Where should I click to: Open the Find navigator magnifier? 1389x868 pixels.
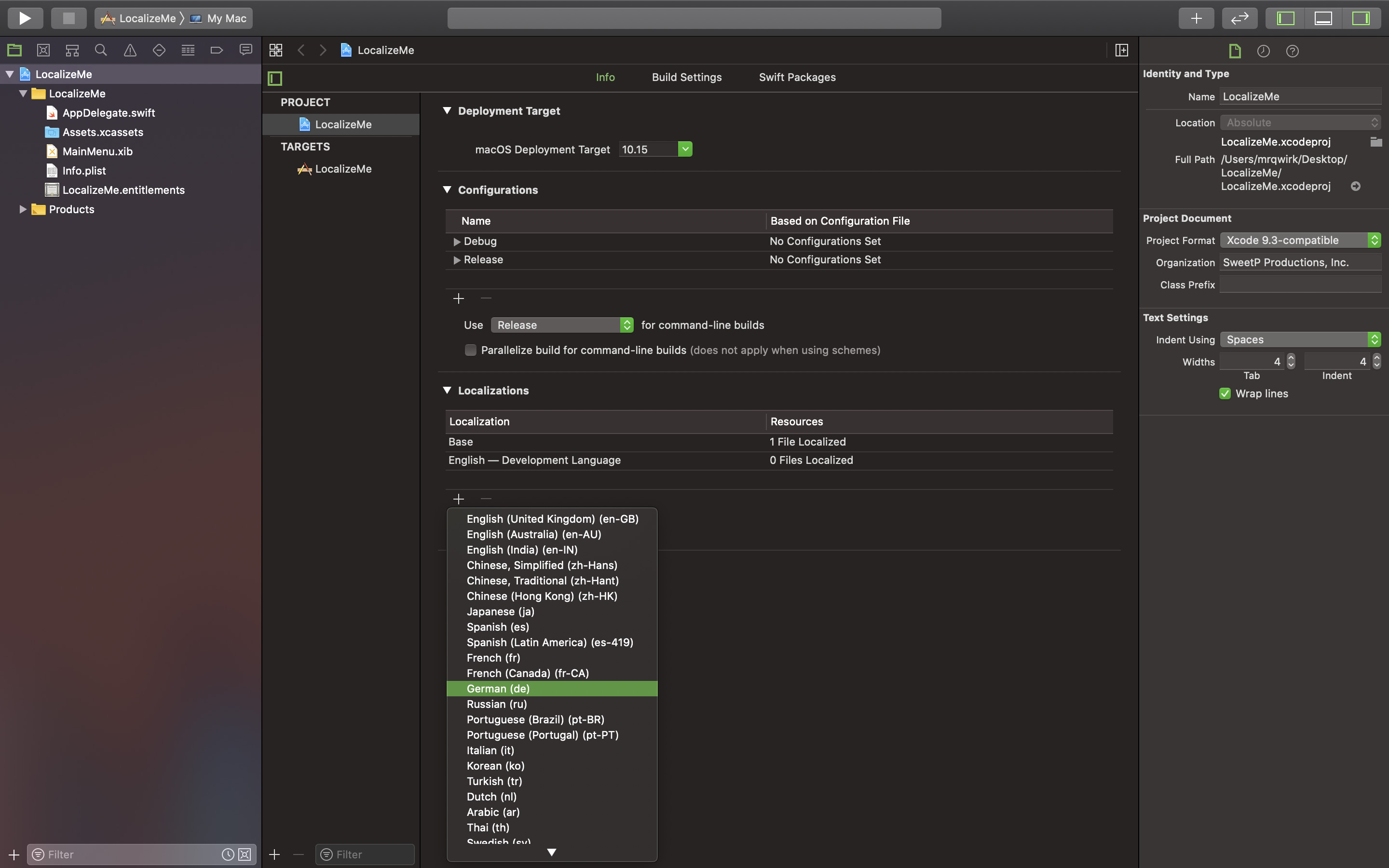pyautogui.click(x=101, y=51)
